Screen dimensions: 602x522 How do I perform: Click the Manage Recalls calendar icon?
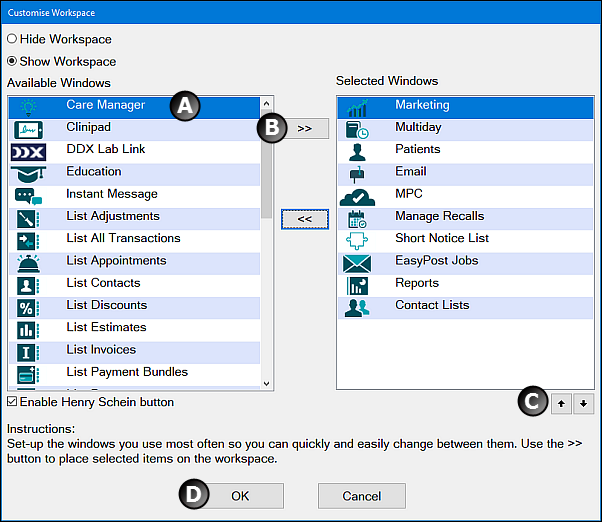click(357, 220)
